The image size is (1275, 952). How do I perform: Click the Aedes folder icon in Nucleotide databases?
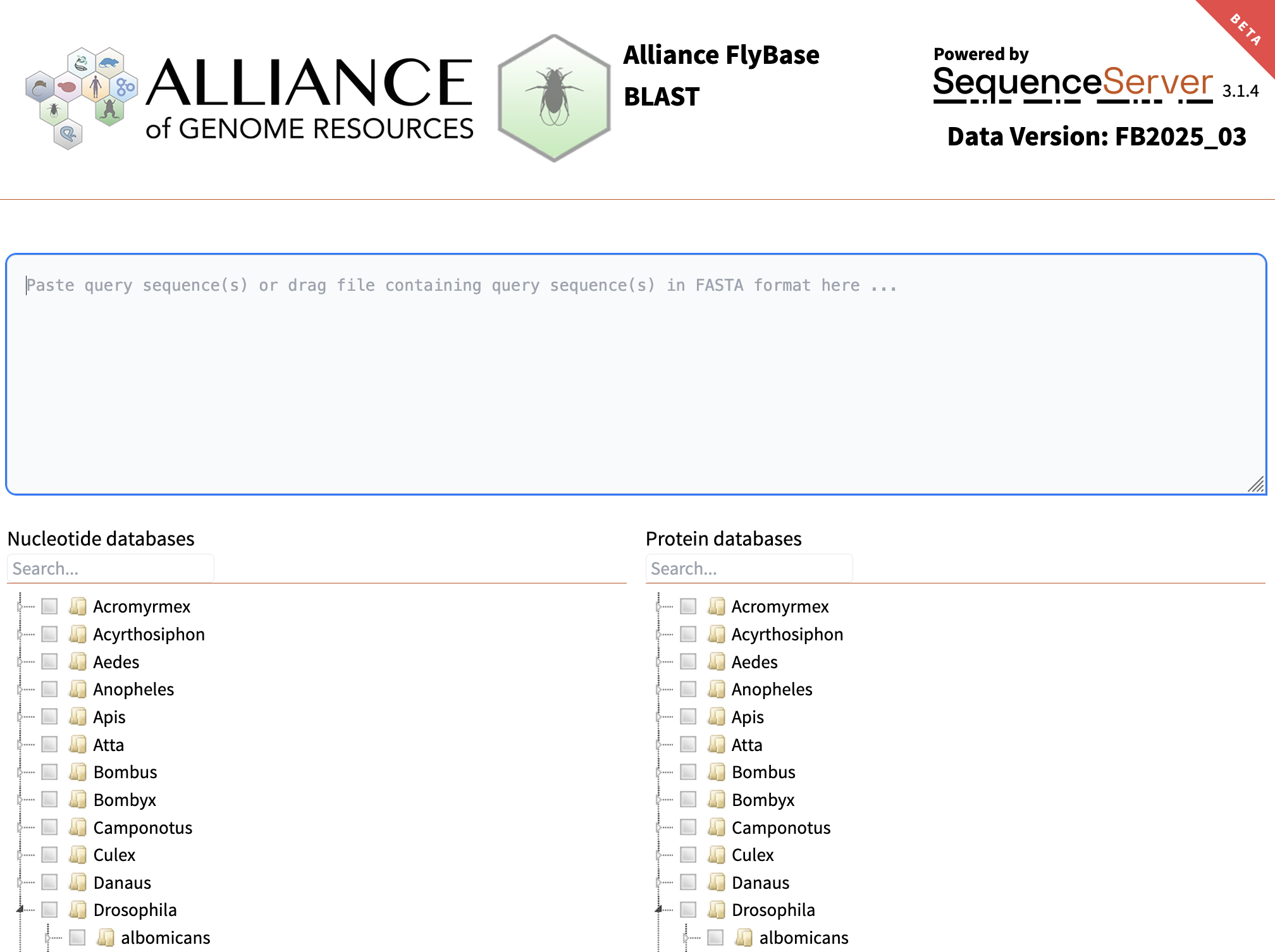pyautogui.click(x=78, y=662)
